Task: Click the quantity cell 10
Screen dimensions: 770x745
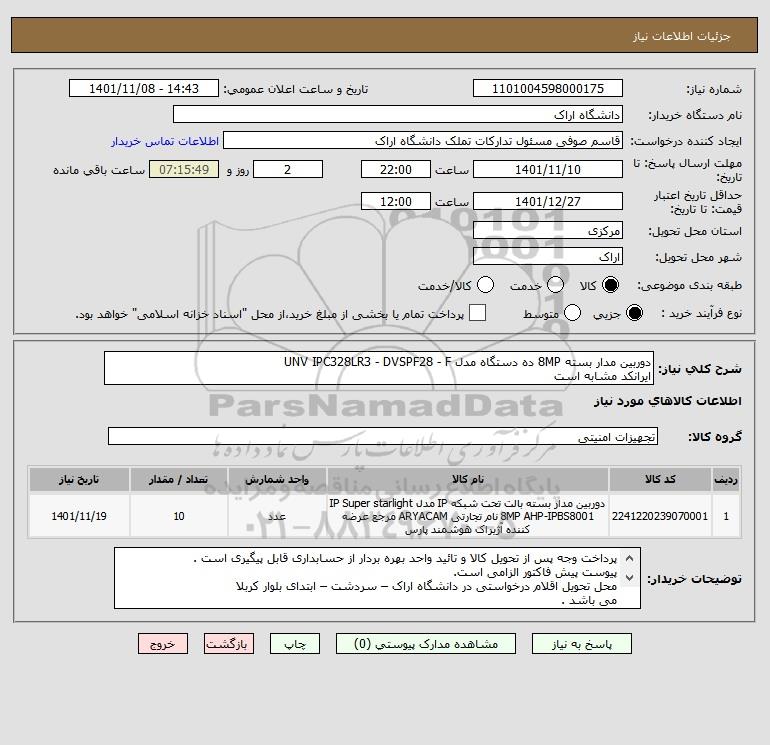Action: (179, 516)
